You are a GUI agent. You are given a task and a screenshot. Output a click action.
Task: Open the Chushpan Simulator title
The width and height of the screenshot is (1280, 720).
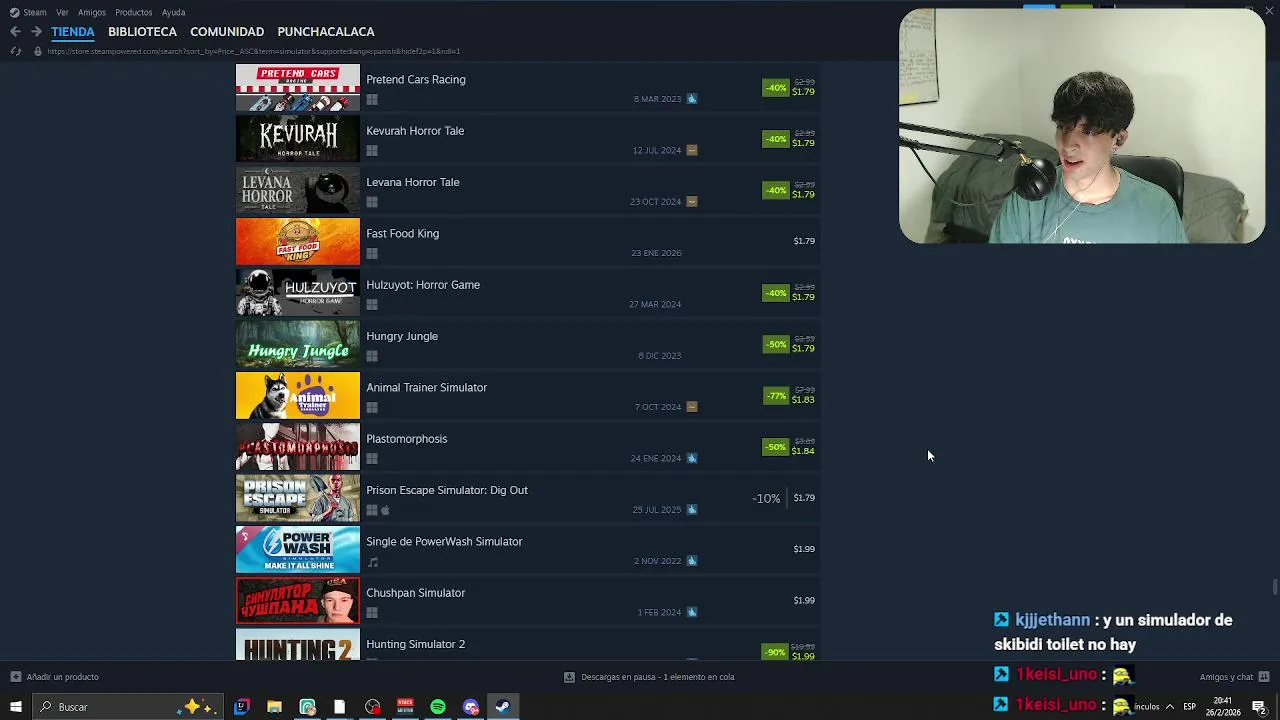416,593
